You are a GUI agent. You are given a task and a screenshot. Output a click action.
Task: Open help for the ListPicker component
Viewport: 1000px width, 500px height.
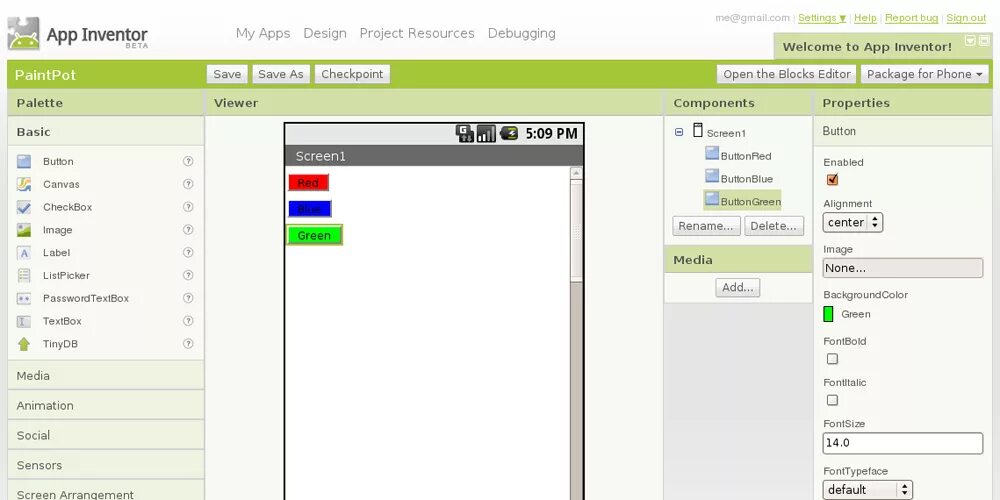tap(188, 275)
